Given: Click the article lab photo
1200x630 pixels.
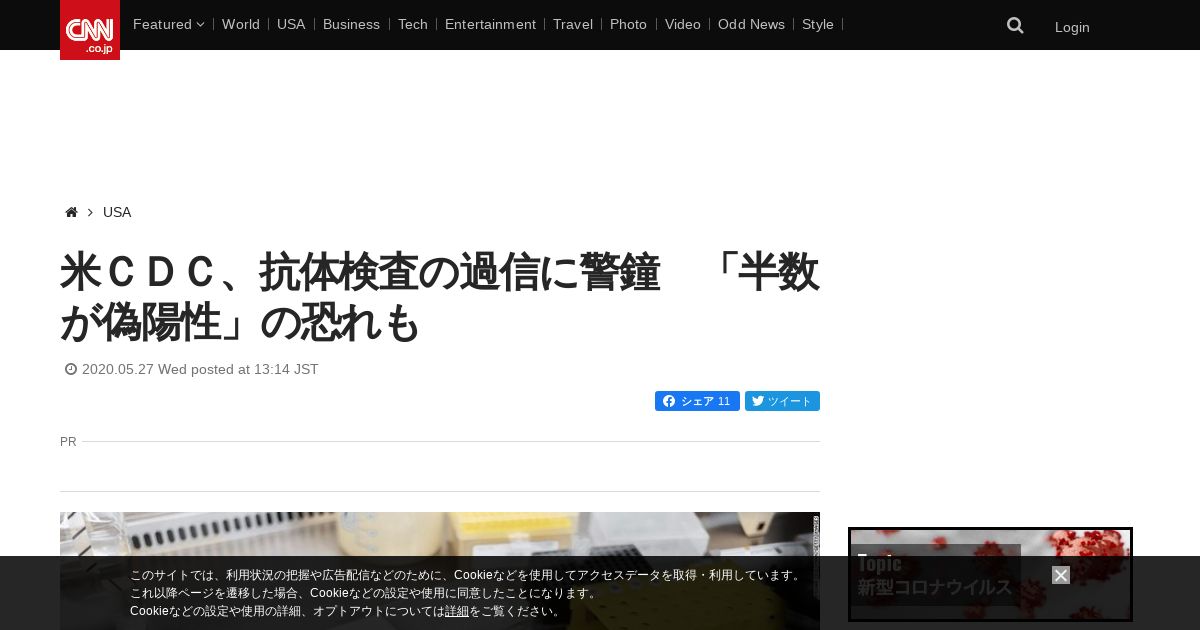Looking at the screenshot, I should coord(440,571).
